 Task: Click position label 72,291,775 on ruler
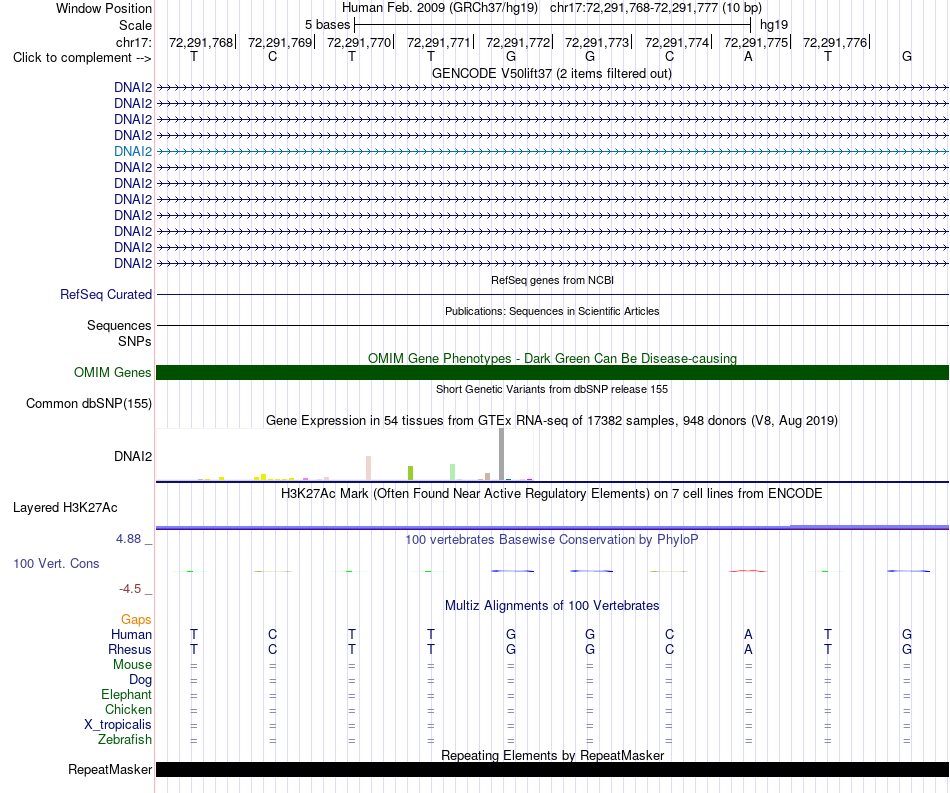[x=756, y=42]
